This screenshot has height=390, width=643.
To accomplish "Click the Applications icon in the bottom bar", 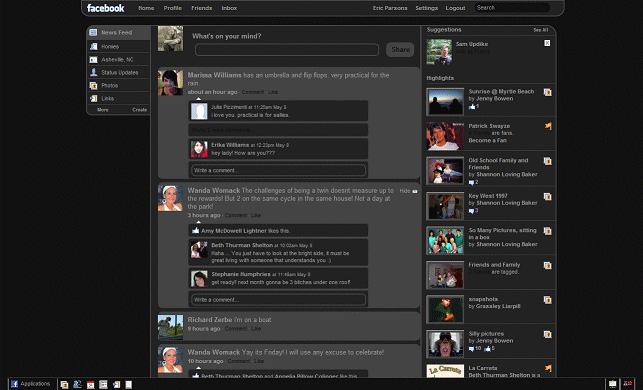I will click(14, 384).
